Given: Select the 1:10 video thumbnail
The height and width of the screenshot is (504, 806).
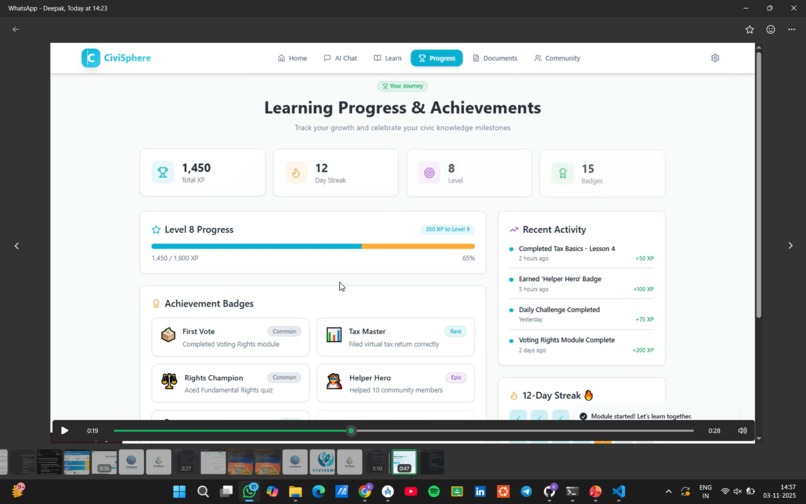Looking at the screenshot, I should pyautogui.click(x=377, y=462).
